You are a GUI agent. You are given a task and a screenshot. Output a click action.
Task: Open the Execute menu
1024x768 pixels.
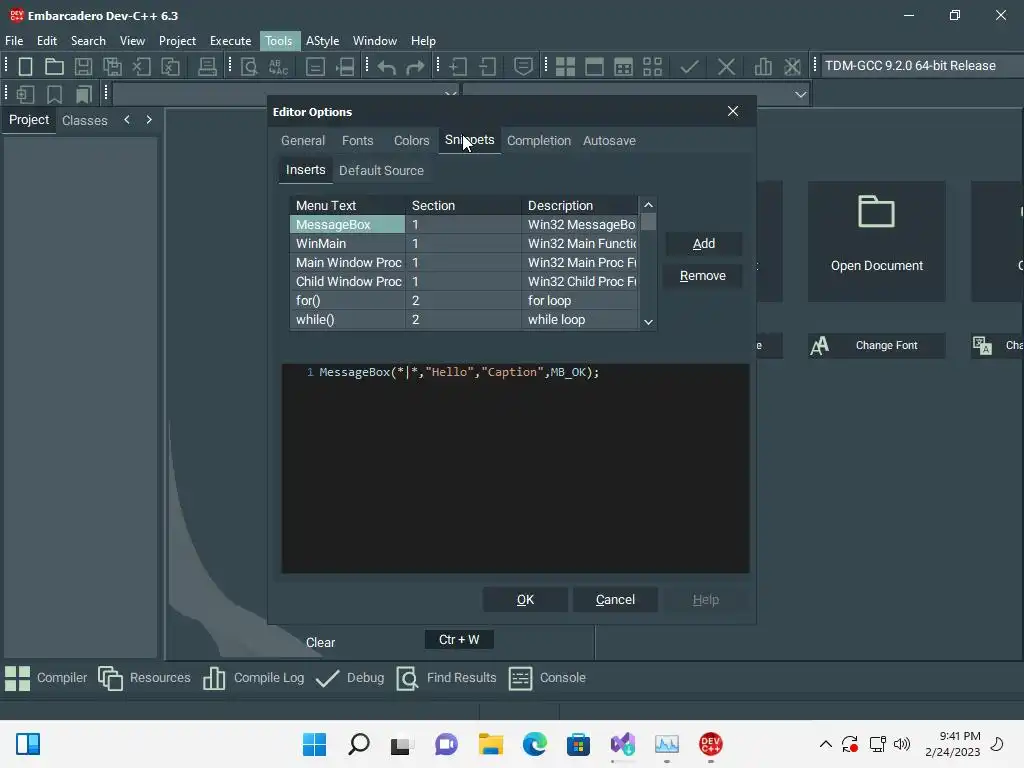click(x=230, y=40)
